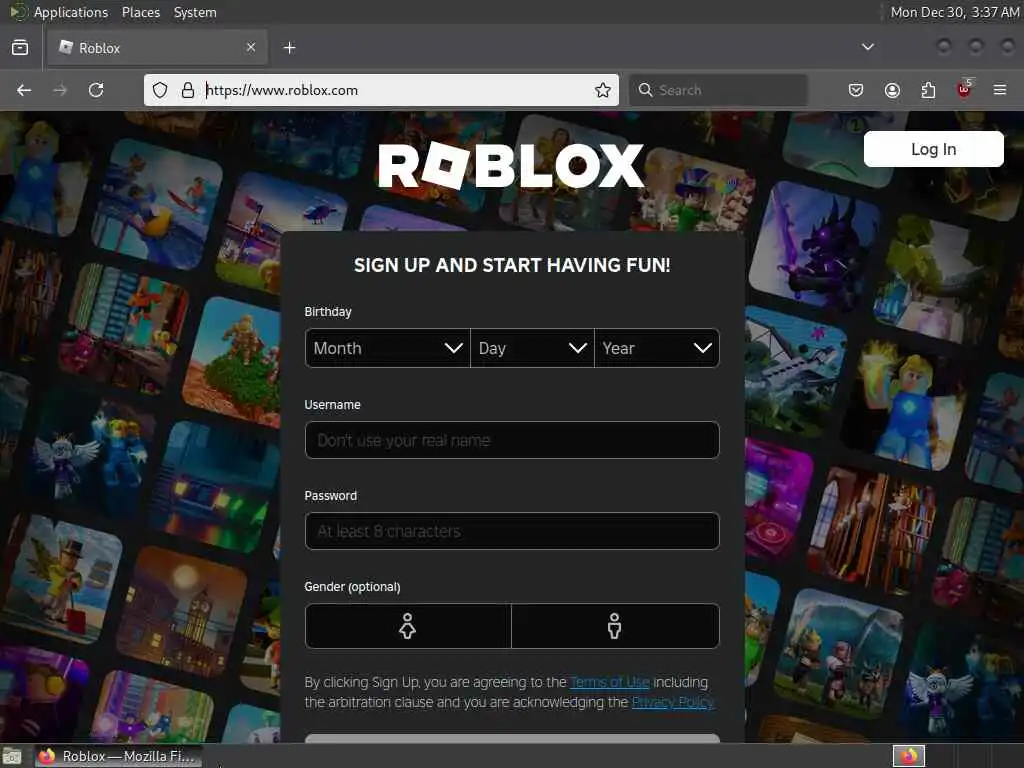Image resolution: width=1024 pixels, height=768 pixels.
Task: Open the Terms of Use link
Action: point(610,682)
